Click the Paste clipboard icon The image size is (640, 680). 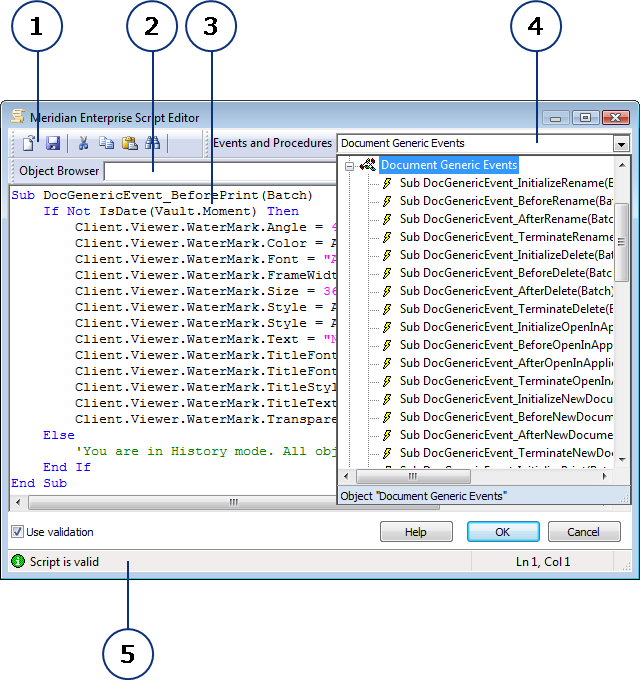tap(130, 143)
